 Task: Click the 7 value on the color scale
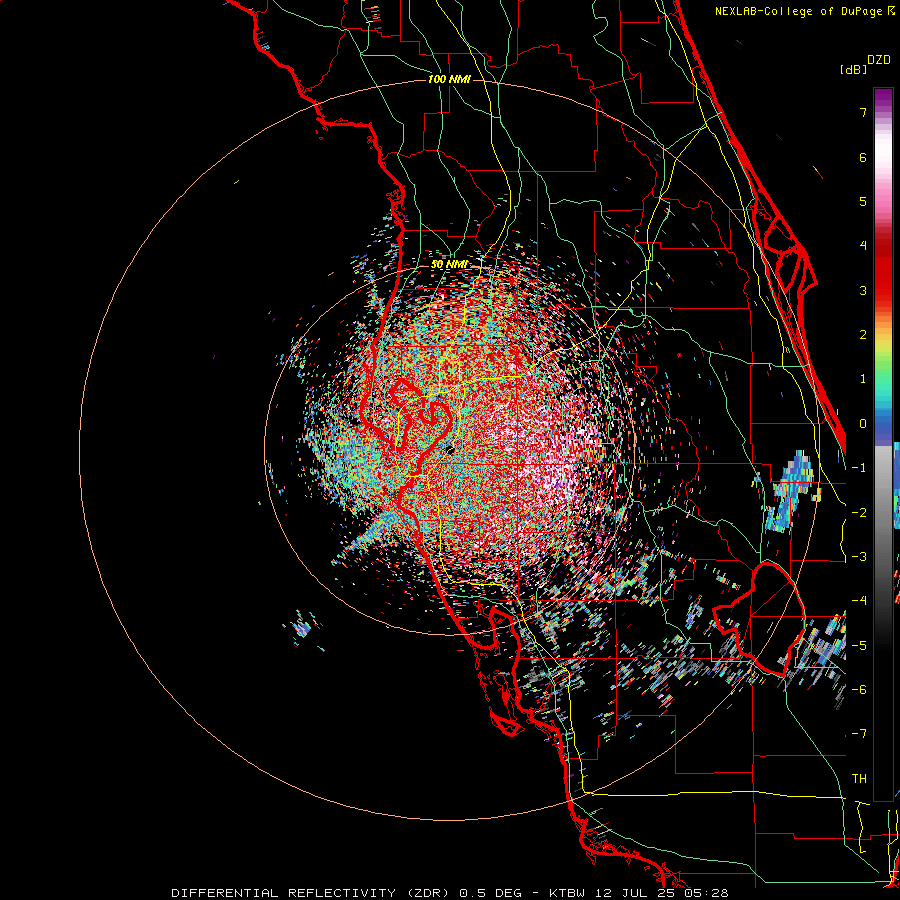point(863,112)
